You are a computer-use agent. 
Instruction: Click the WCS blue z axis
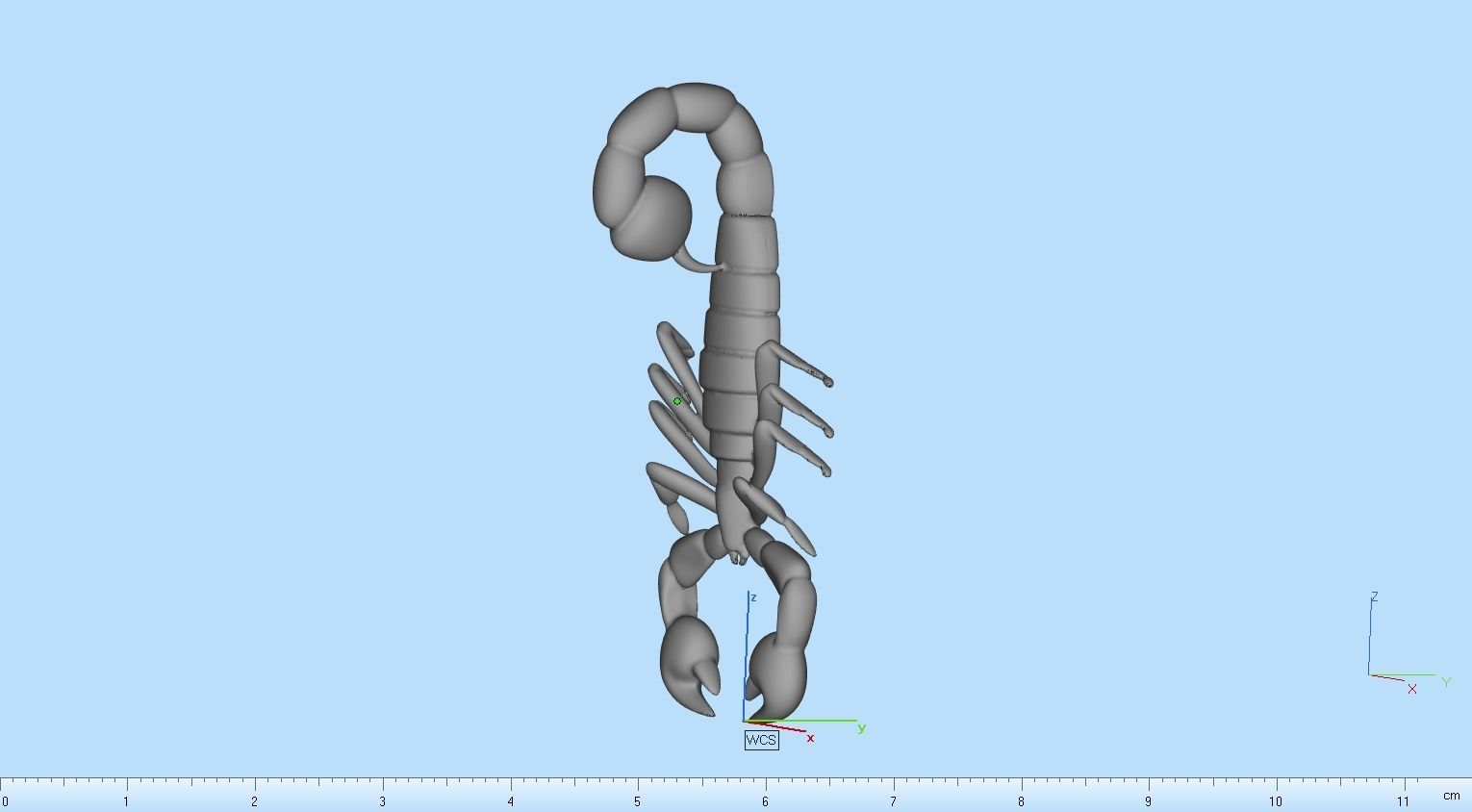click(x=747, y=656)
